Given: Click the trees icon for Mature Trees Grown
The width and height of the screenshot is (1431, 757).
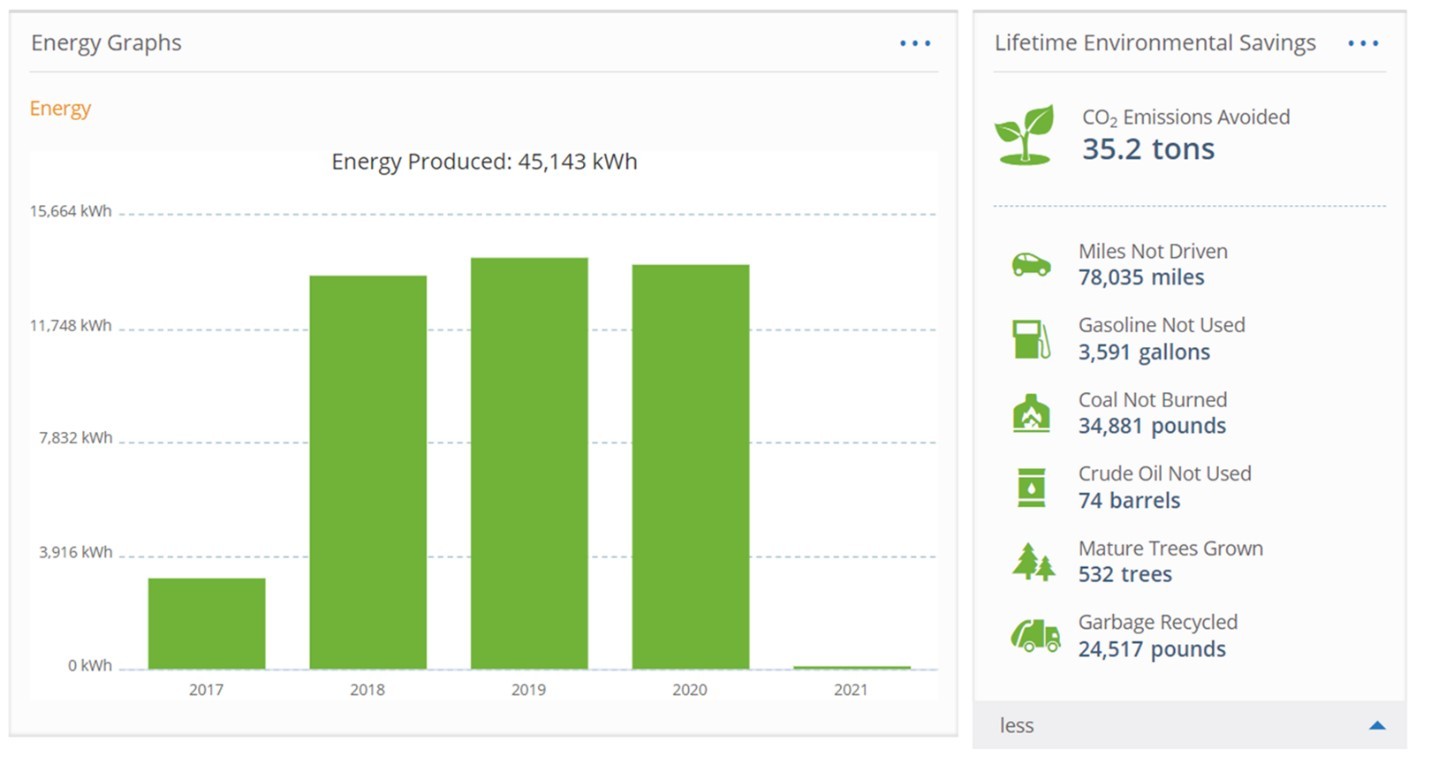Looking at the screenshot, I should [x=1033, y=562].
